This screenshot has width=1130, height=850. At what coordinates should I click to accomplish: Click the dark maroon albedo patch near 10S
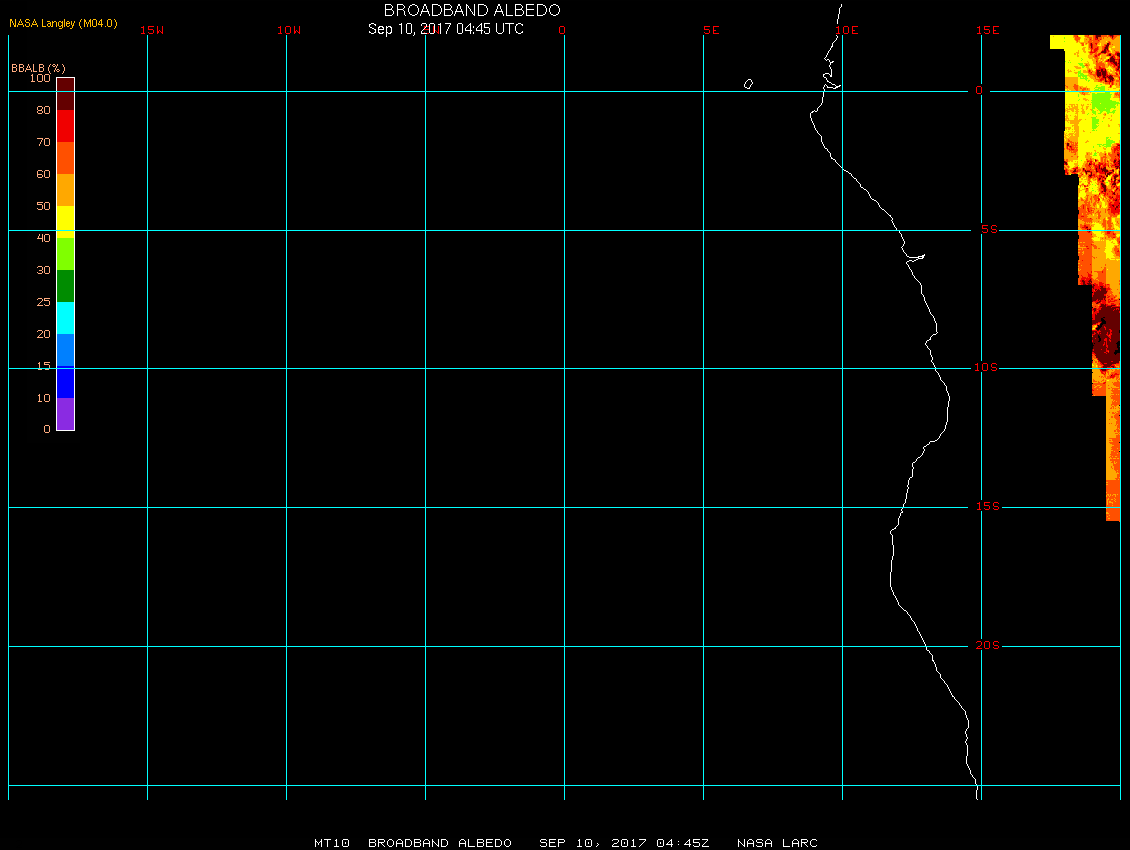click(1106, 335)
